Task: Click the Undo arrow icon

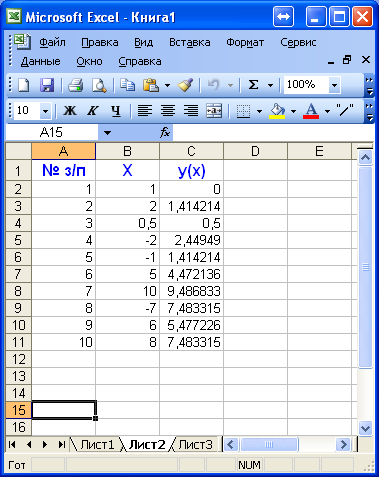Action: coord(214,85)
